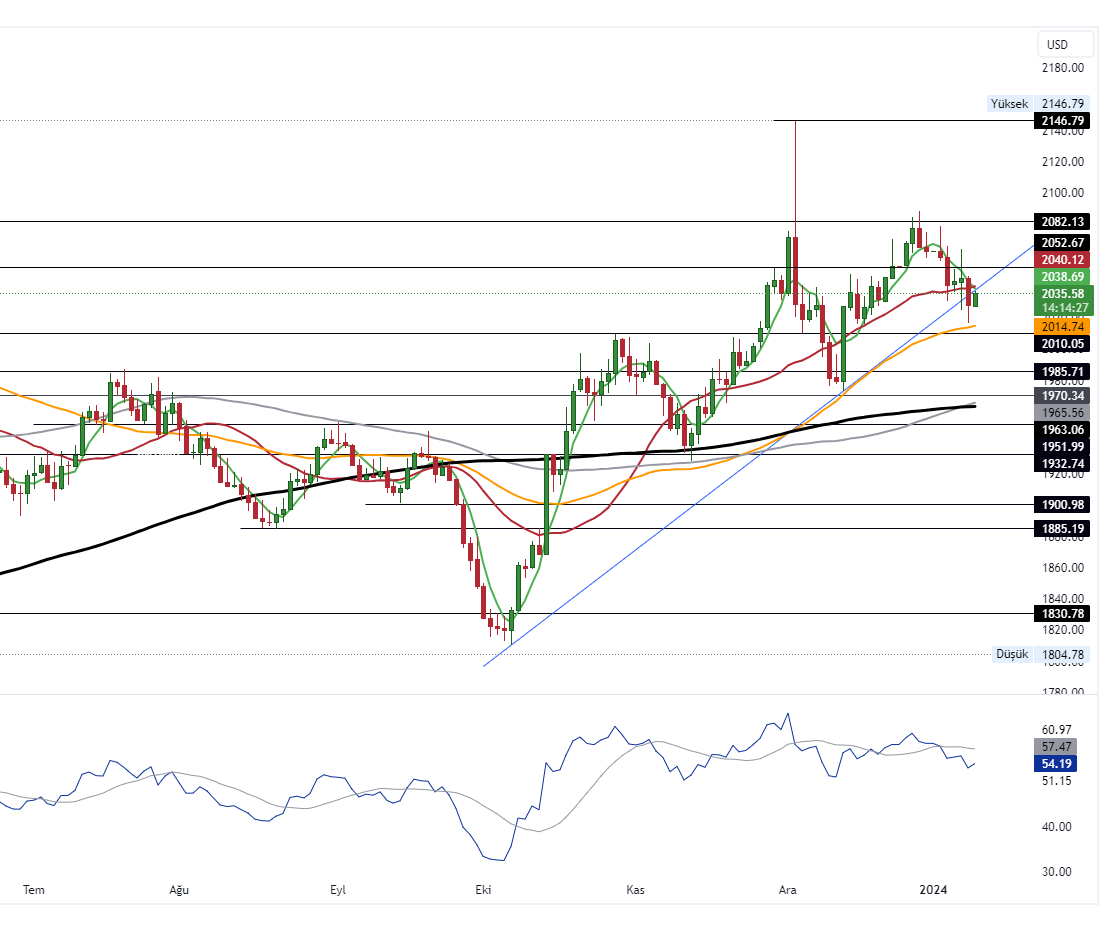
Task: Click the 1885.19 price level tag
Action: [x=1062, y=528]
